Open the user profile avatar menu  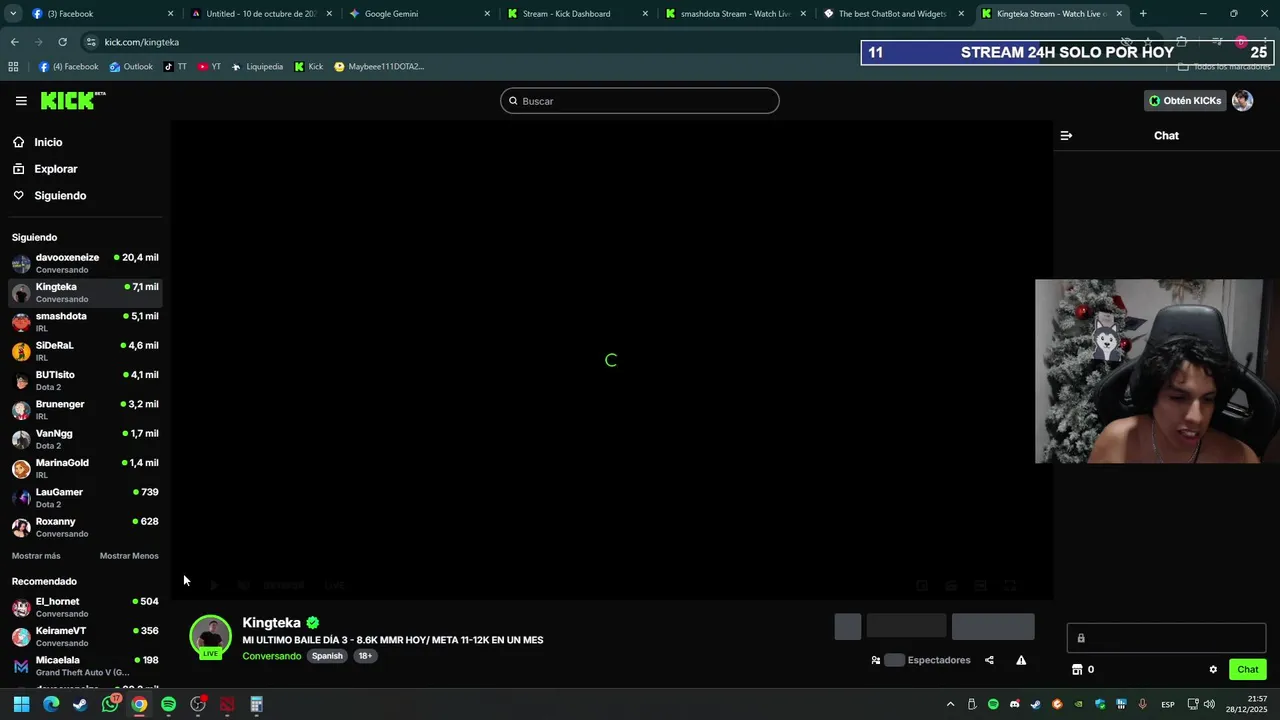[x=1242, y=101]
